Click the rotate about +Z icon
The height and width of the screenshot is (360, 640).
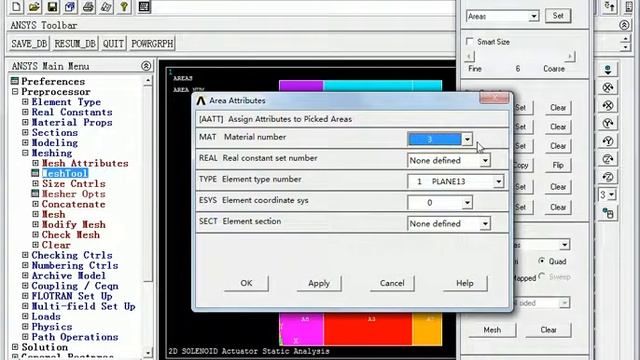tap(608, 159)
